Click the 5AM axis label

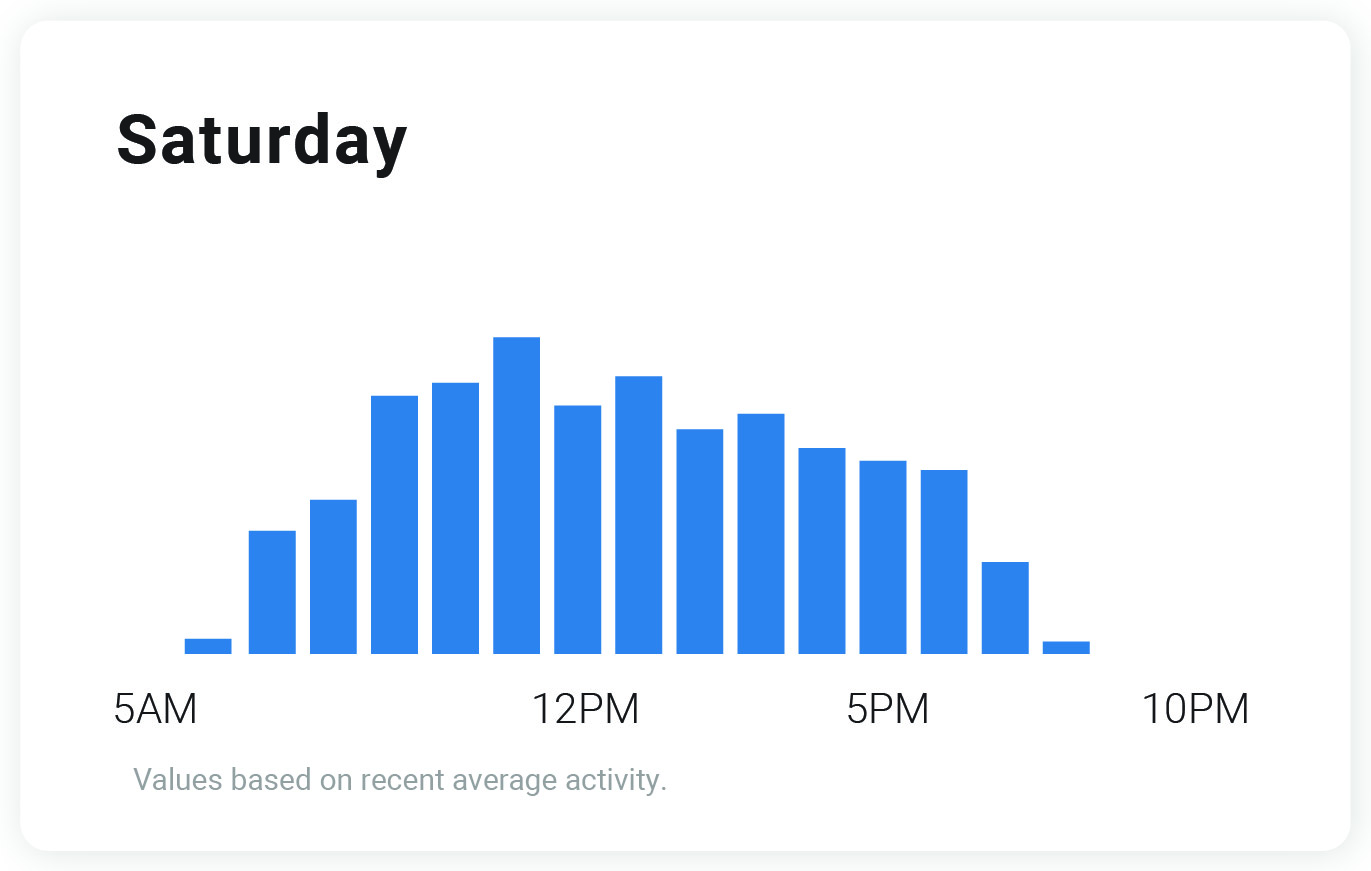(156, 709)
